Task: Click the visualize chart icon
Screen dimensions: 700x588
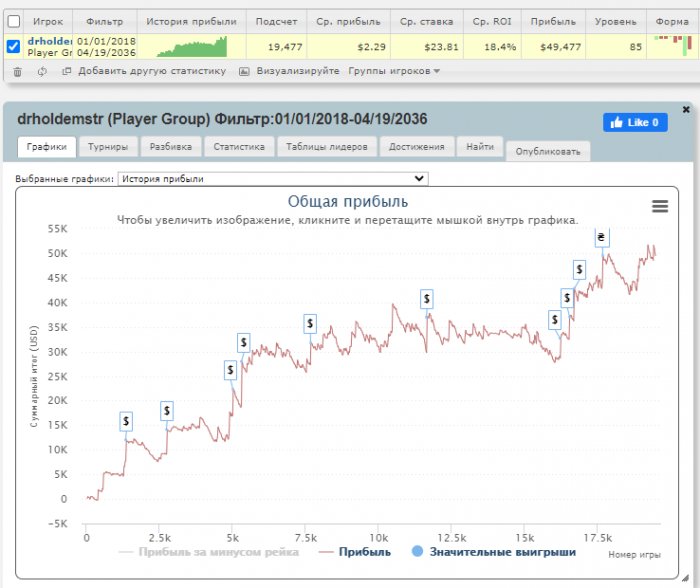Action: [x=245, y=72]
